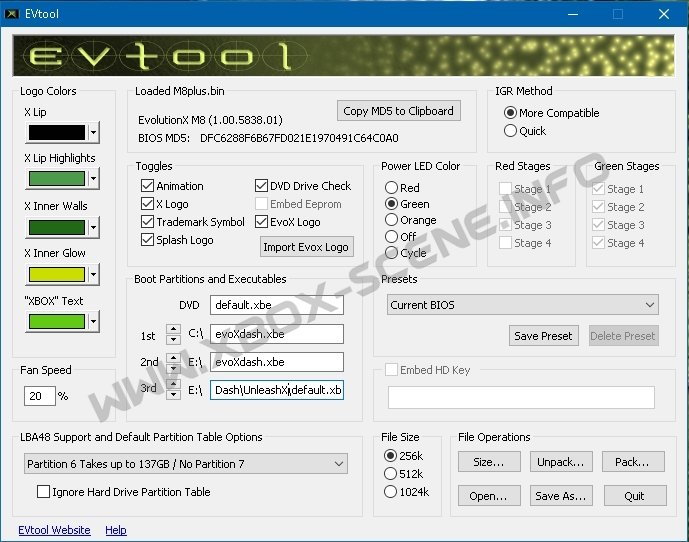
Task: Pick the "XBOX" Text color swatch
Action: coord(57,321)
